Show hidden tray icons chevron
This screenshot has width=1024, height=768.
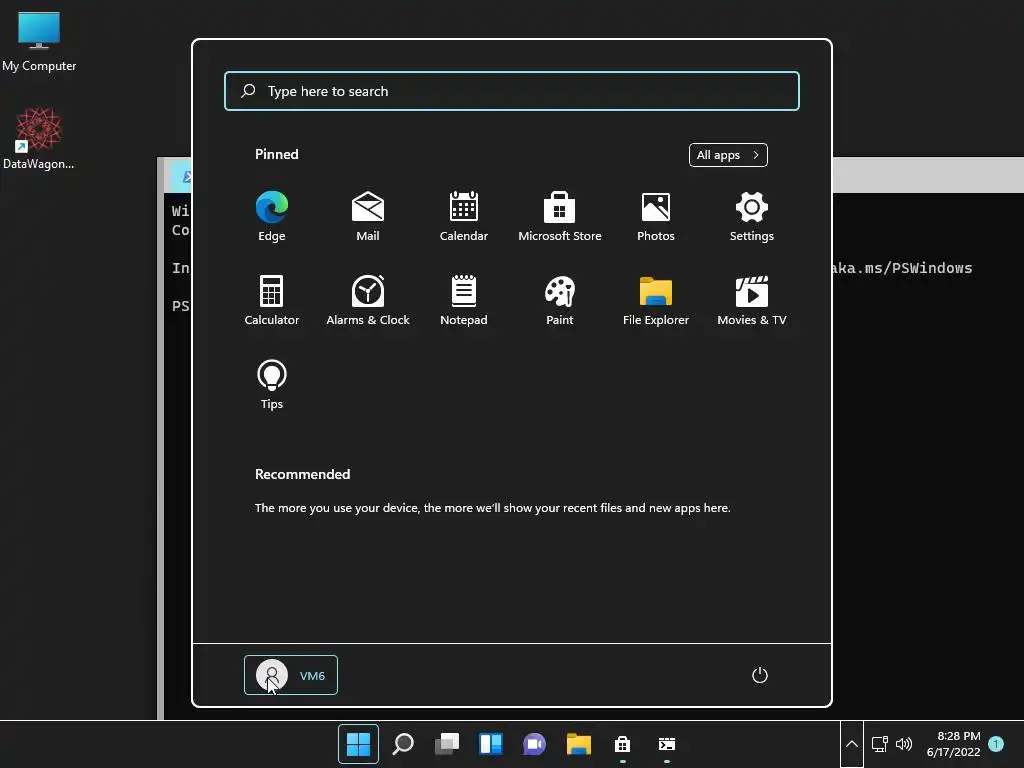tap(852, 744)
